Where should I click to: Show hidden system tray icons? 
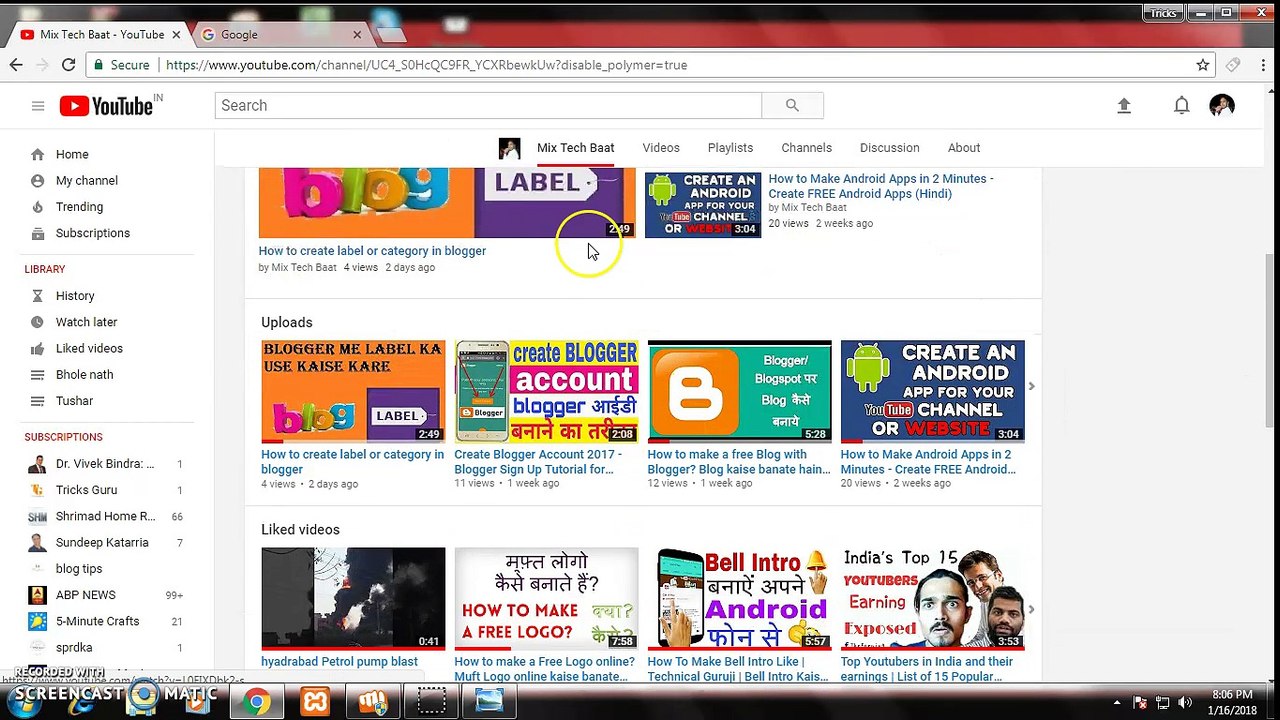pos(1118,702)
